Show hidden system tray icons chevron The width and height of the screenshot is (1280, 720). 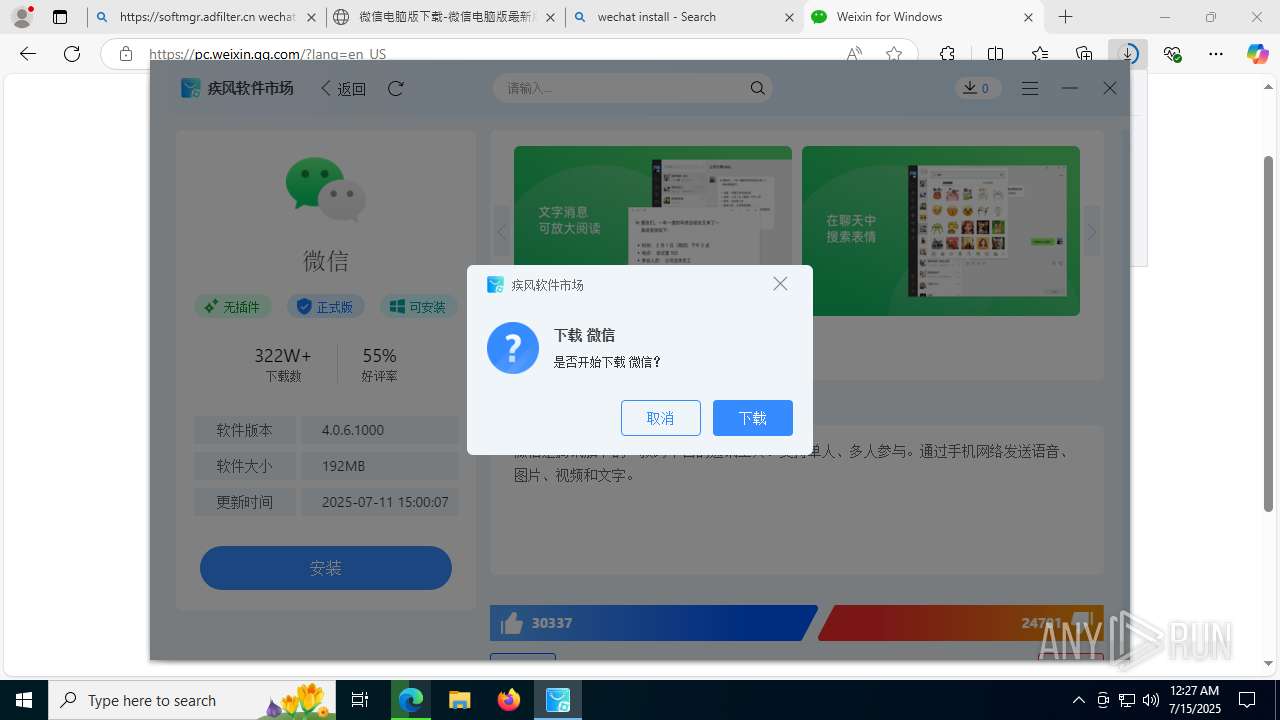click(1078, 700)
